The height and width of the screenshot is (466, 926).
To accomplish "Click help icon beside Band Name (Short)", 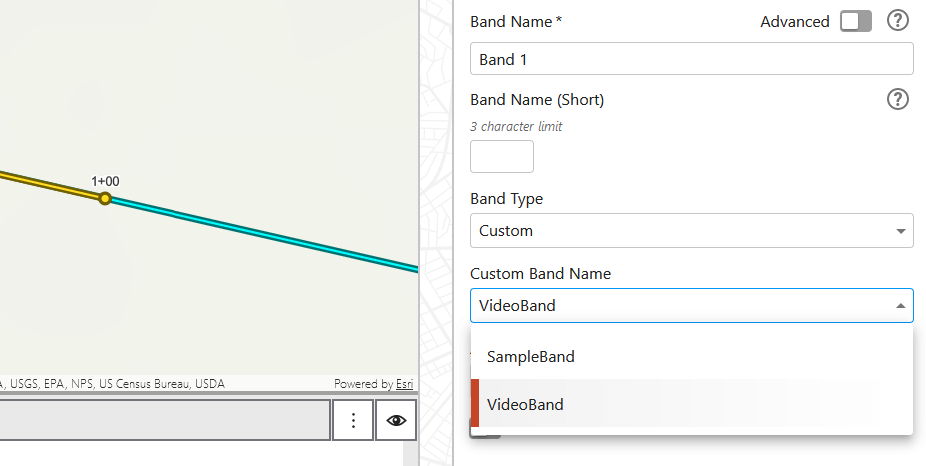I will pyautogui.click(x=898, y=99).
